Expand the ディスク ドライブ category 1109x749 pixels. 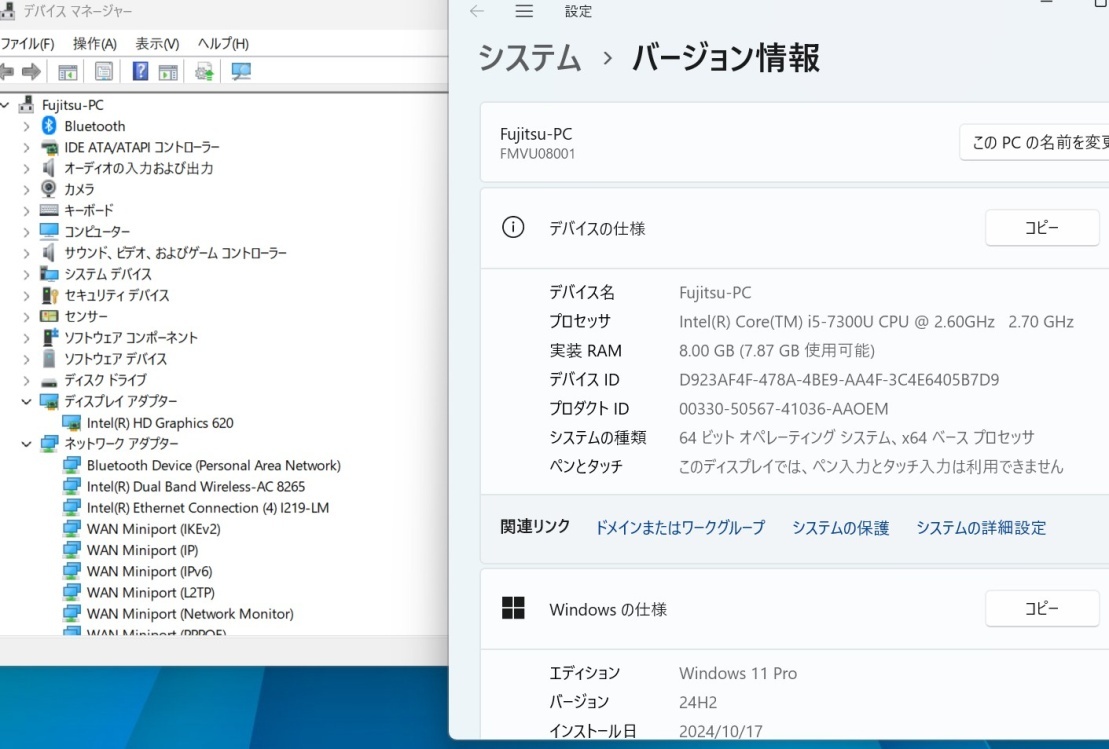[x=26, y=381]
